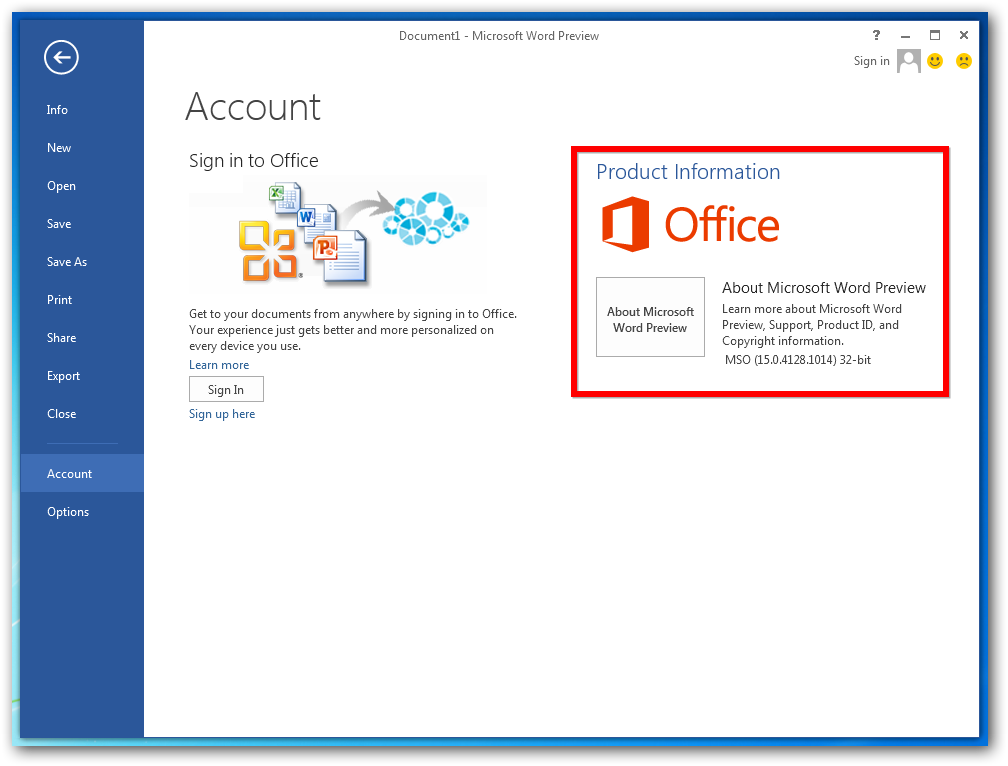1008x766 pixels.
Task: Select Export in the sidebar
Action: point(82,376)
